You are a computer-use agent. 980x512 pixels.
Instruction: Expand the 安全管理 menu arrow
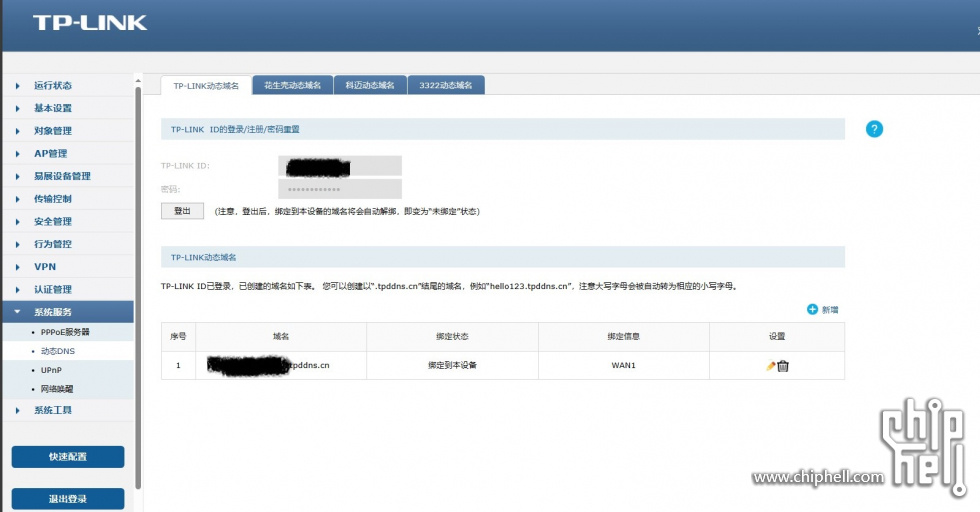click(x=18, y=221)
